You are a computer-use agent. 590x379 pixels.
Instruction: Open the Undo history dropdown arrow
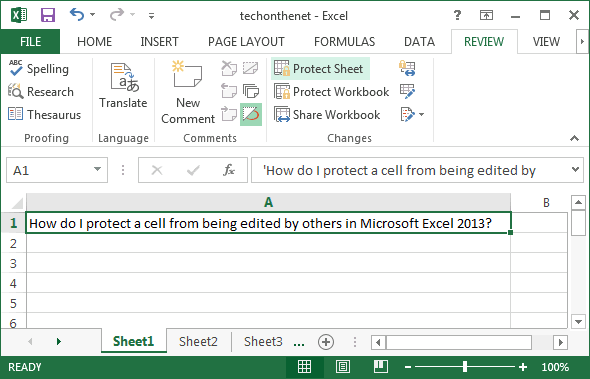tap(93, 15)
